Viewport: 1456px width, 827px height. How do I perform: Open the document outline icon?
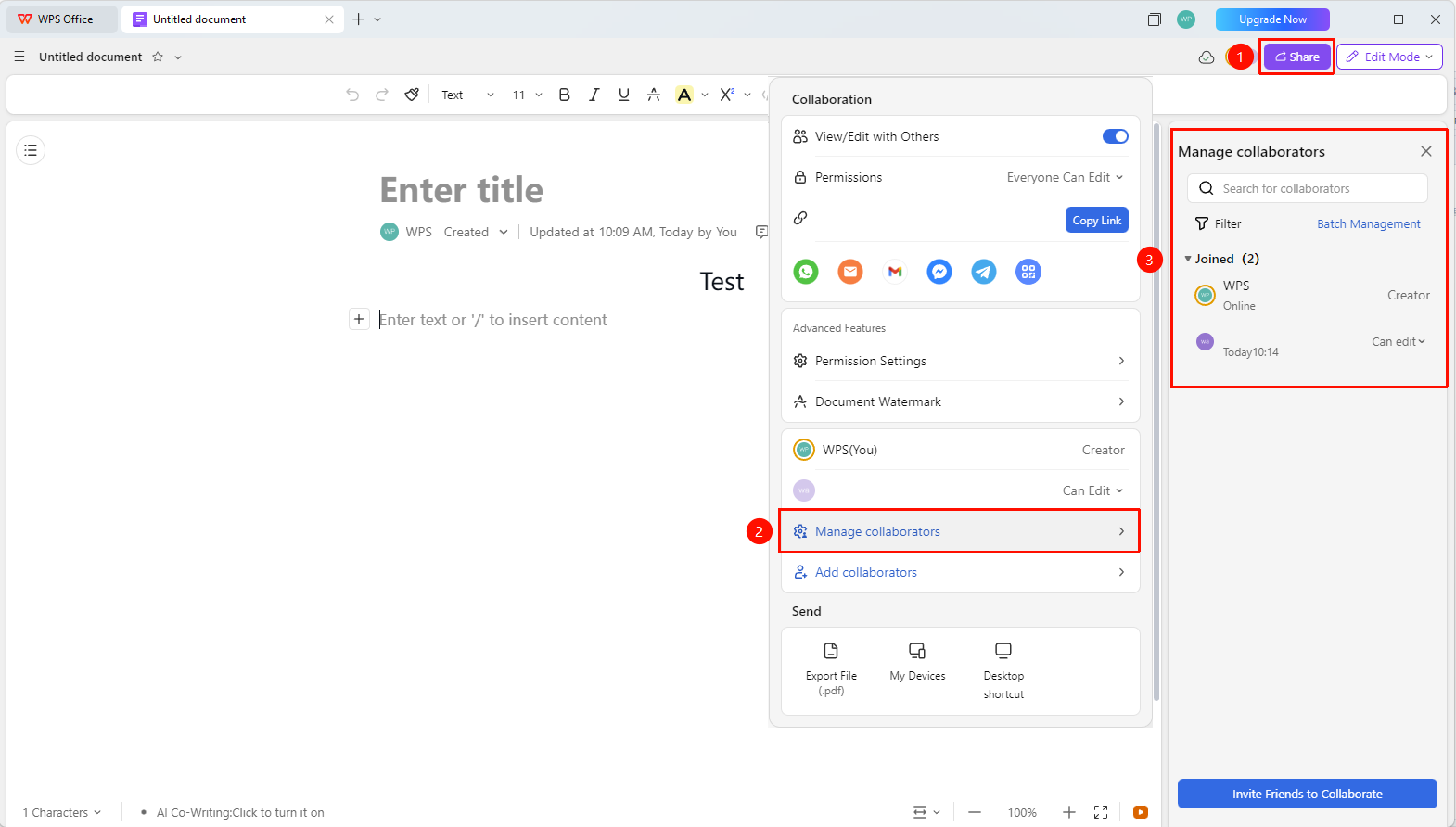(x=31, y=150)
